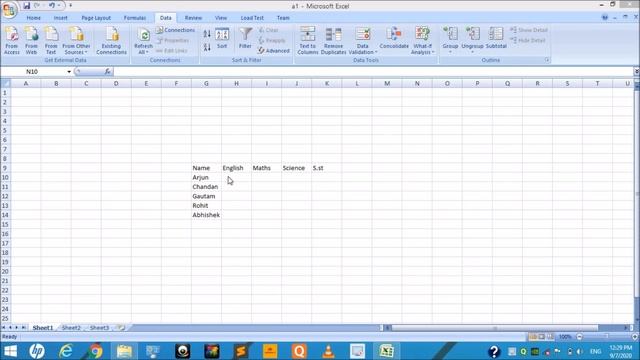The width and height of the screenshot is (640, 360).
Task: Expand What-If Analysis menu
Action: 422,40
